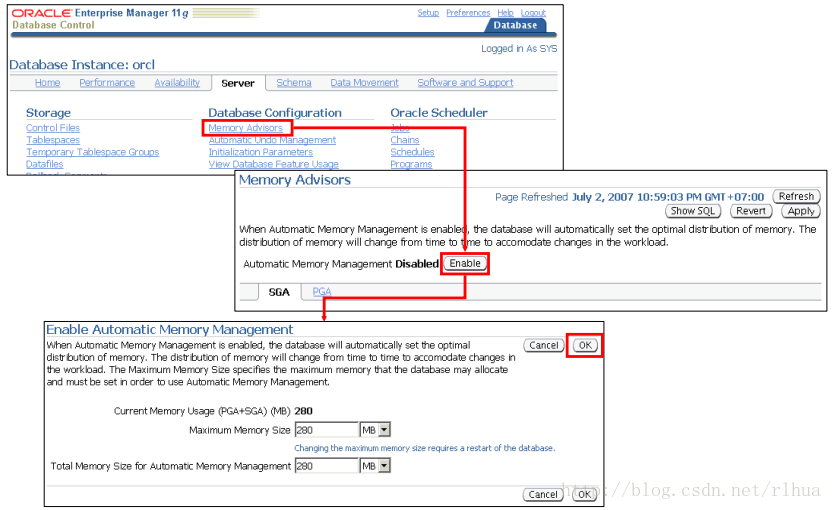Switch to the Schema tab
Screen dimensions: 832x510
tap(293, 83)
